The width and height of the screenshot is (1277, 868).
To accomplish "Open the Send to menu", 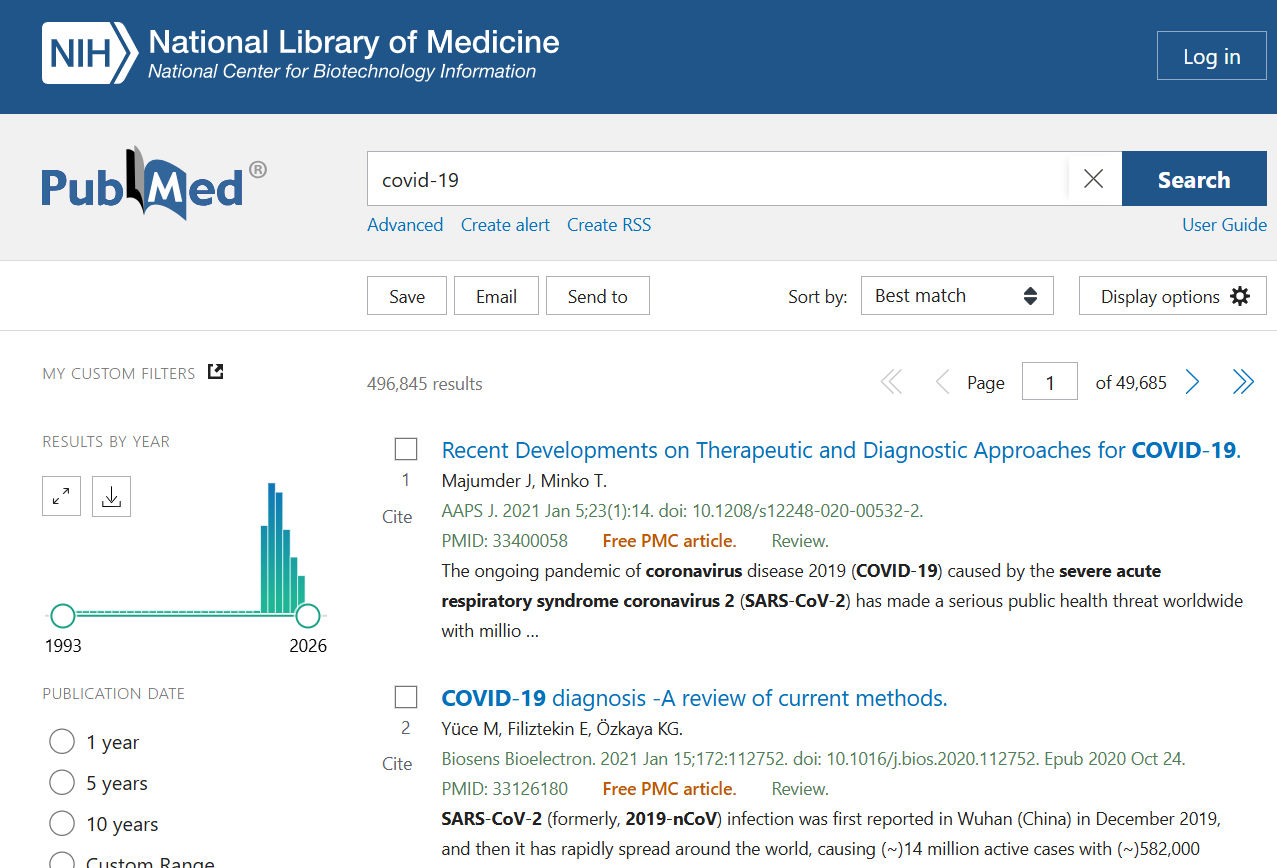I will click(x=597, y=295).
